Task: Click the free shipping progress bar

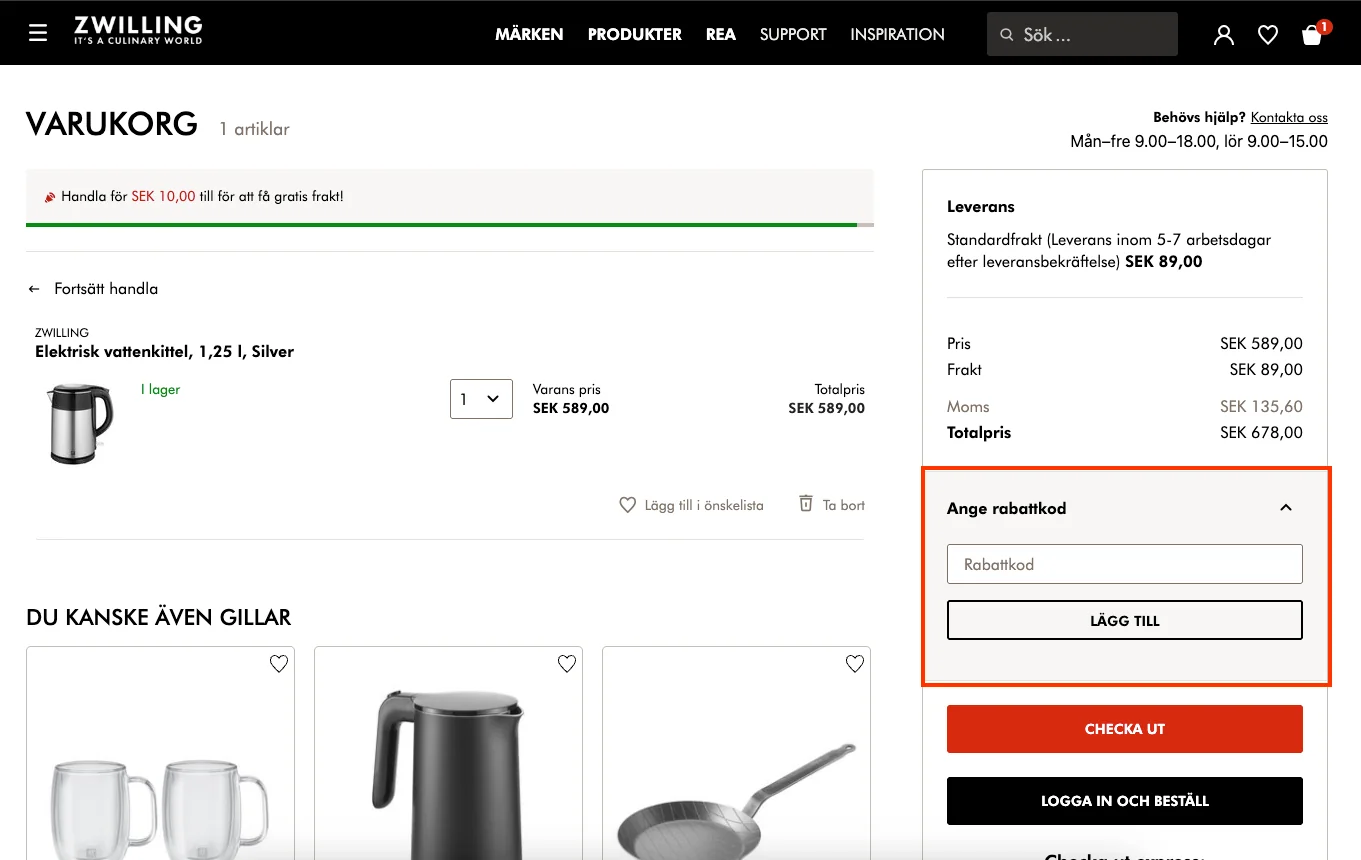Action: 450,225
